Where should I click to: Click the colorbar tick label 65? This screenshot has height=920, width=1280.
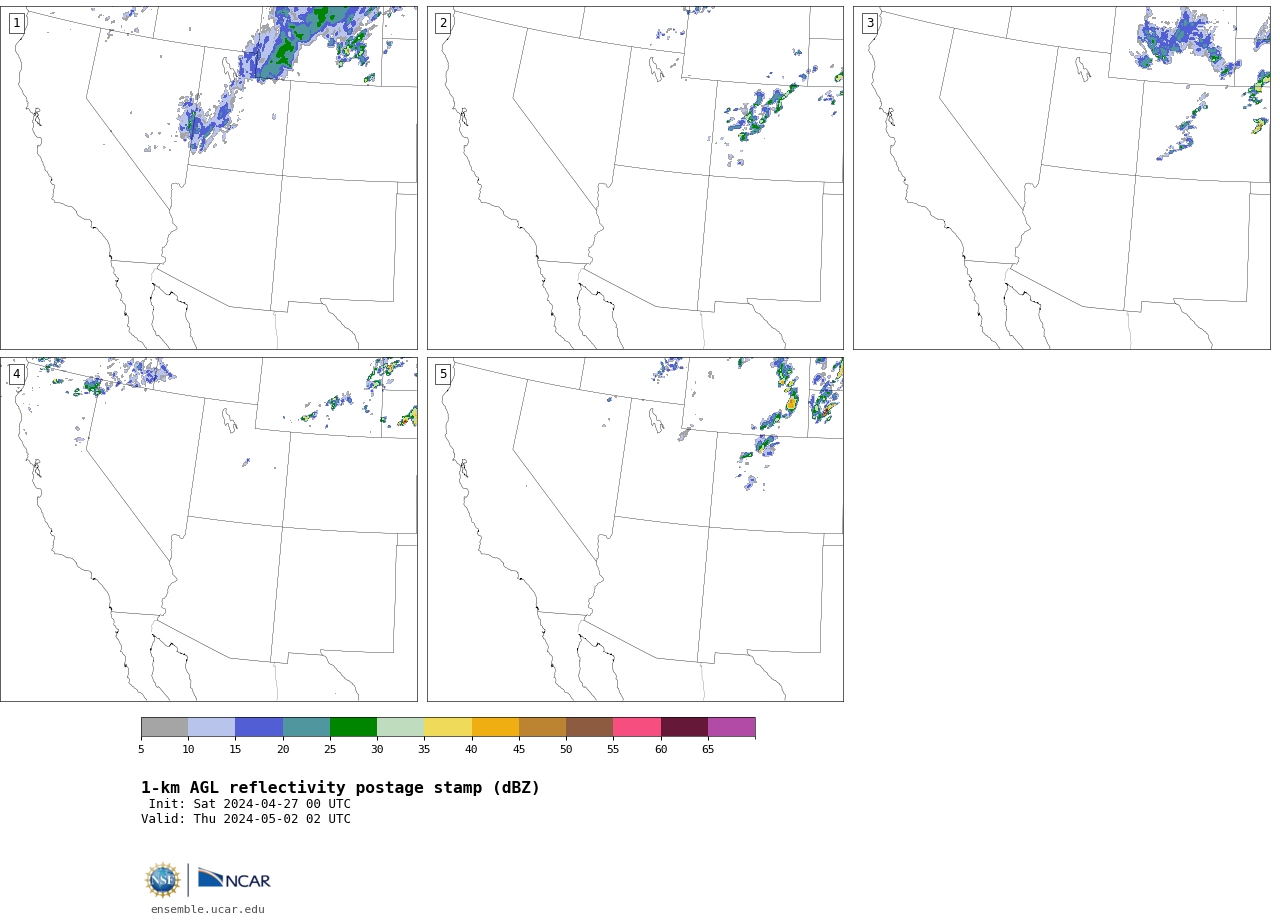click(708, 750)
